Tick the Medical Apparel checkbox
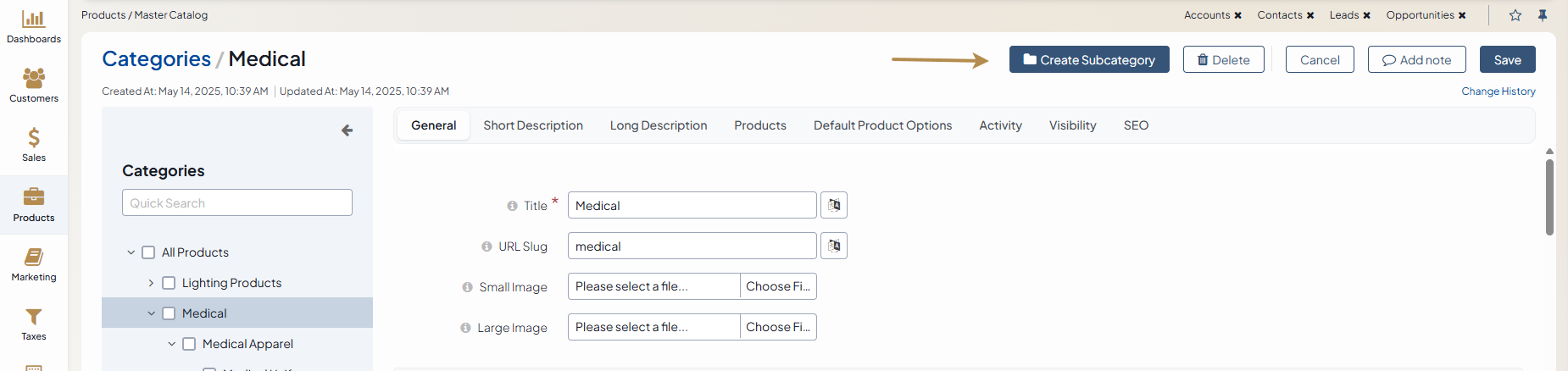1568x371 pixels. point(189,344)
